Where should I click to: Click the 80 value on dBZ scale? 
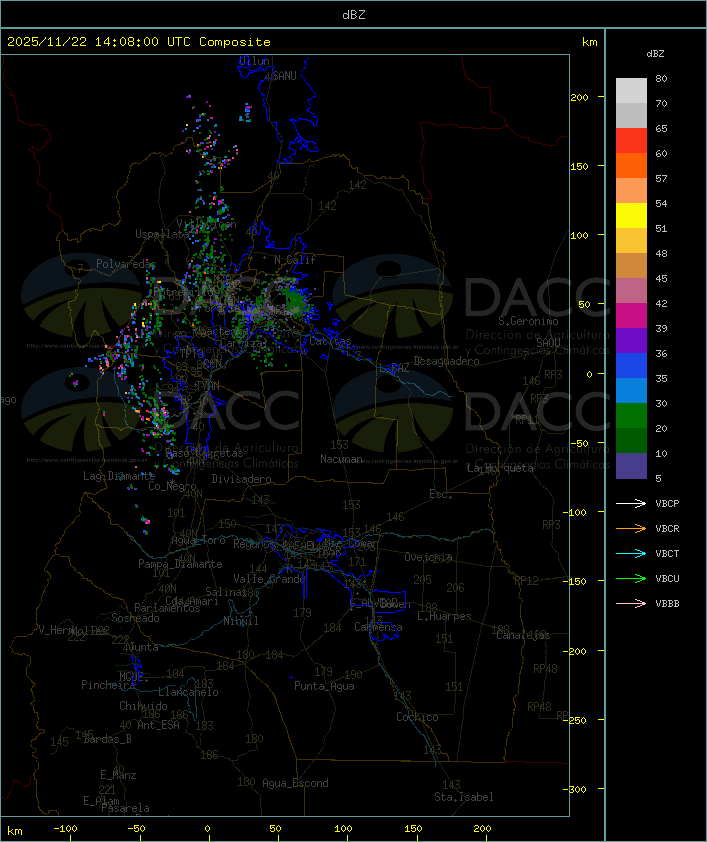[x=661, y=78]
